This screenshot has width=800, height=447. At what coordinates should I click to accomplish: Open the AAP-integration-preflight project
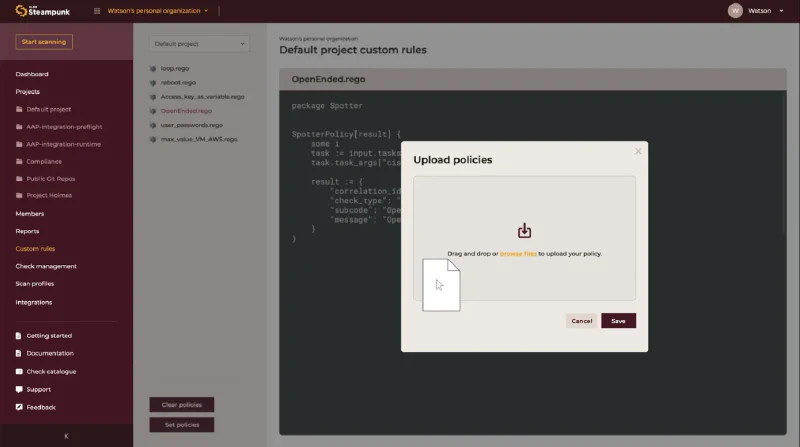[64, 127]
